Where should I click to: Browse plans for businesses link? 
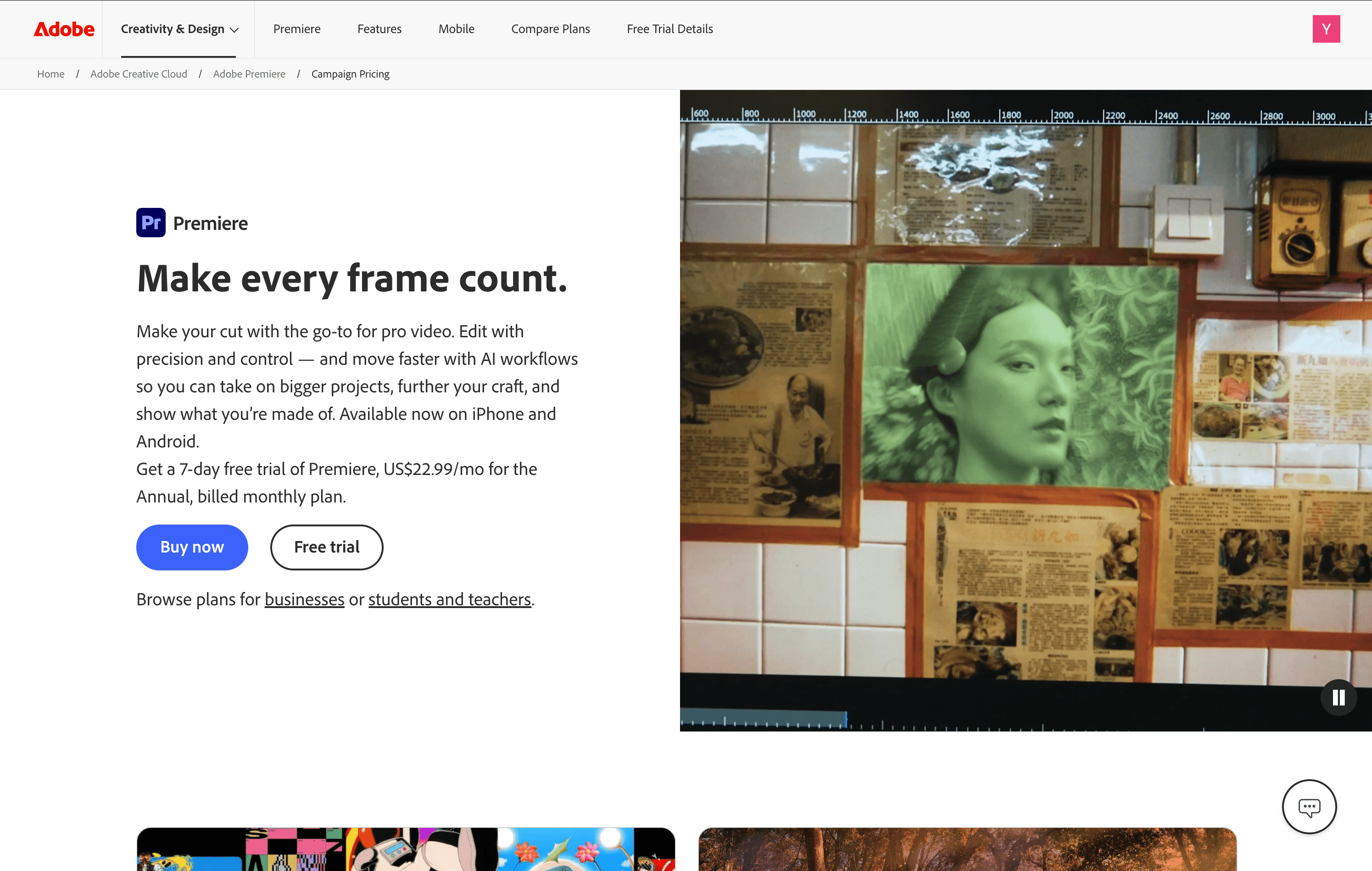pyautogui.click(x=304, y=599)
